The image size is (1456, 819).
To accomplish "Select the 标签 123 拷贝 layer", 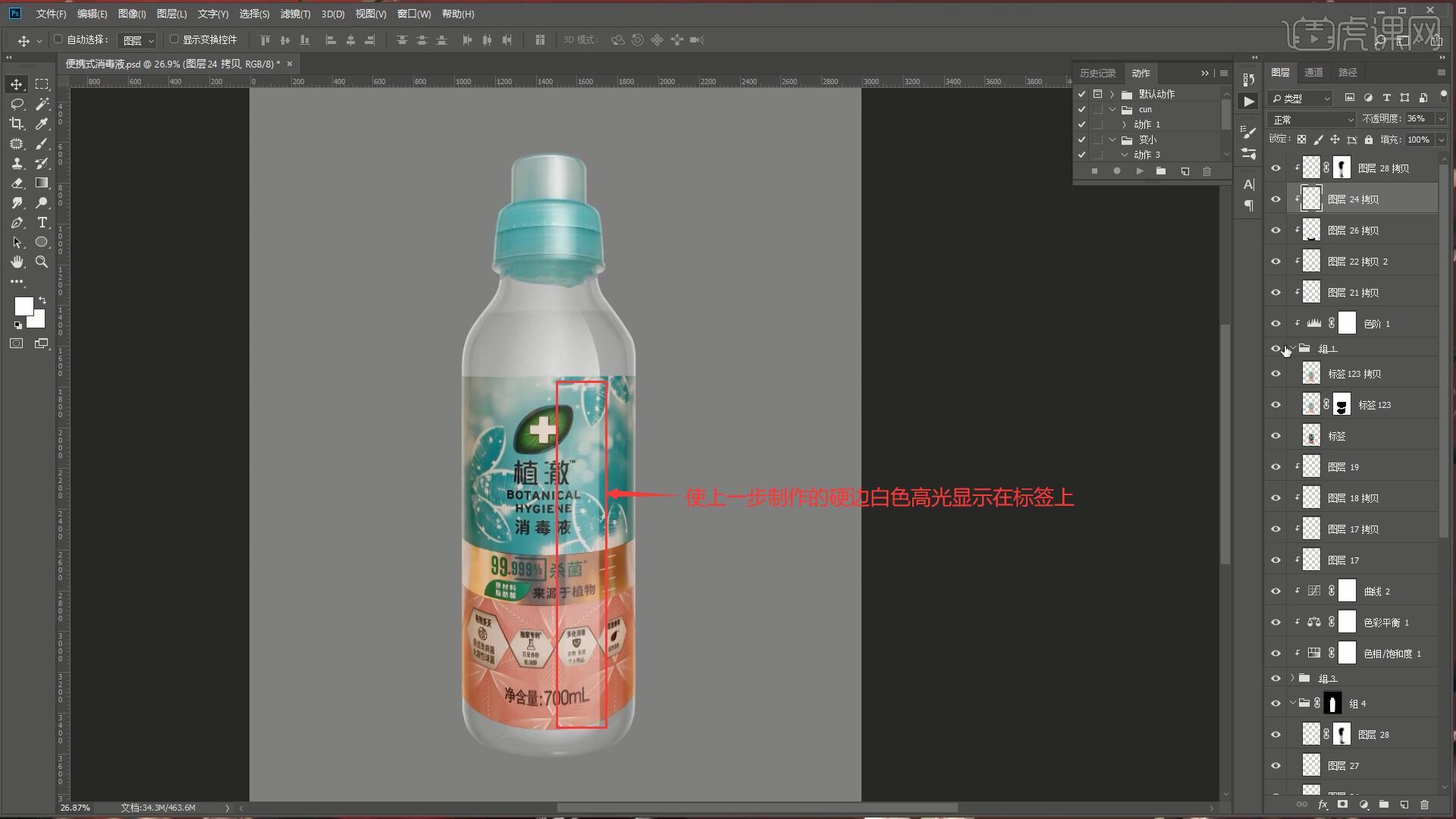I will (x=1365, y=374).
